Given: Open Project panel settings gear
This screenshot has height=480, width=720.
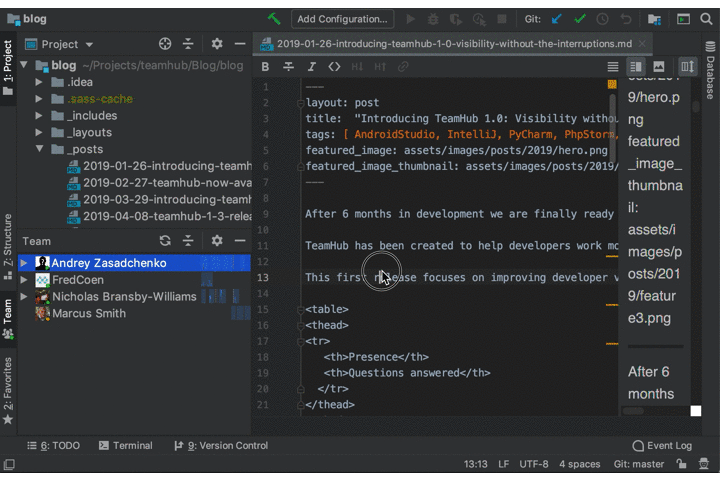Looking at the screenshot, I should (x=217, y=44).
